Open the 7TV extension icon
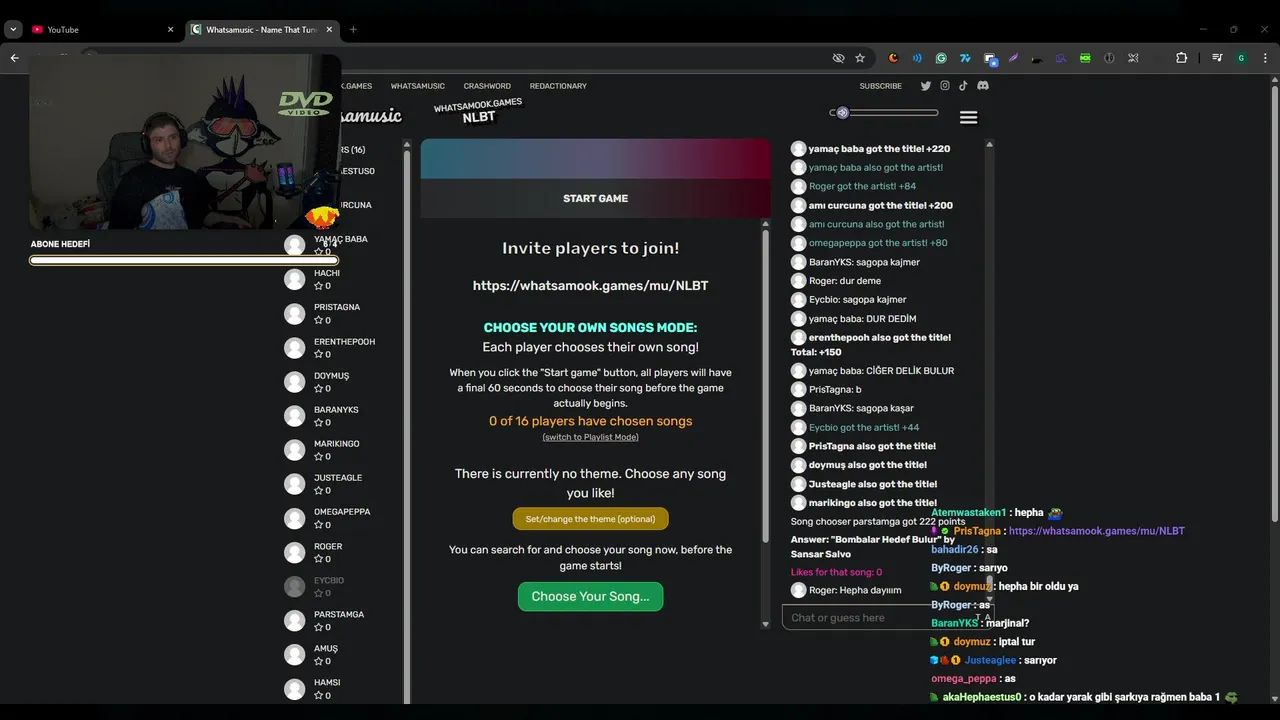Image resolution: width=1280 pixels, height=720 pixels. coord(965,58)
